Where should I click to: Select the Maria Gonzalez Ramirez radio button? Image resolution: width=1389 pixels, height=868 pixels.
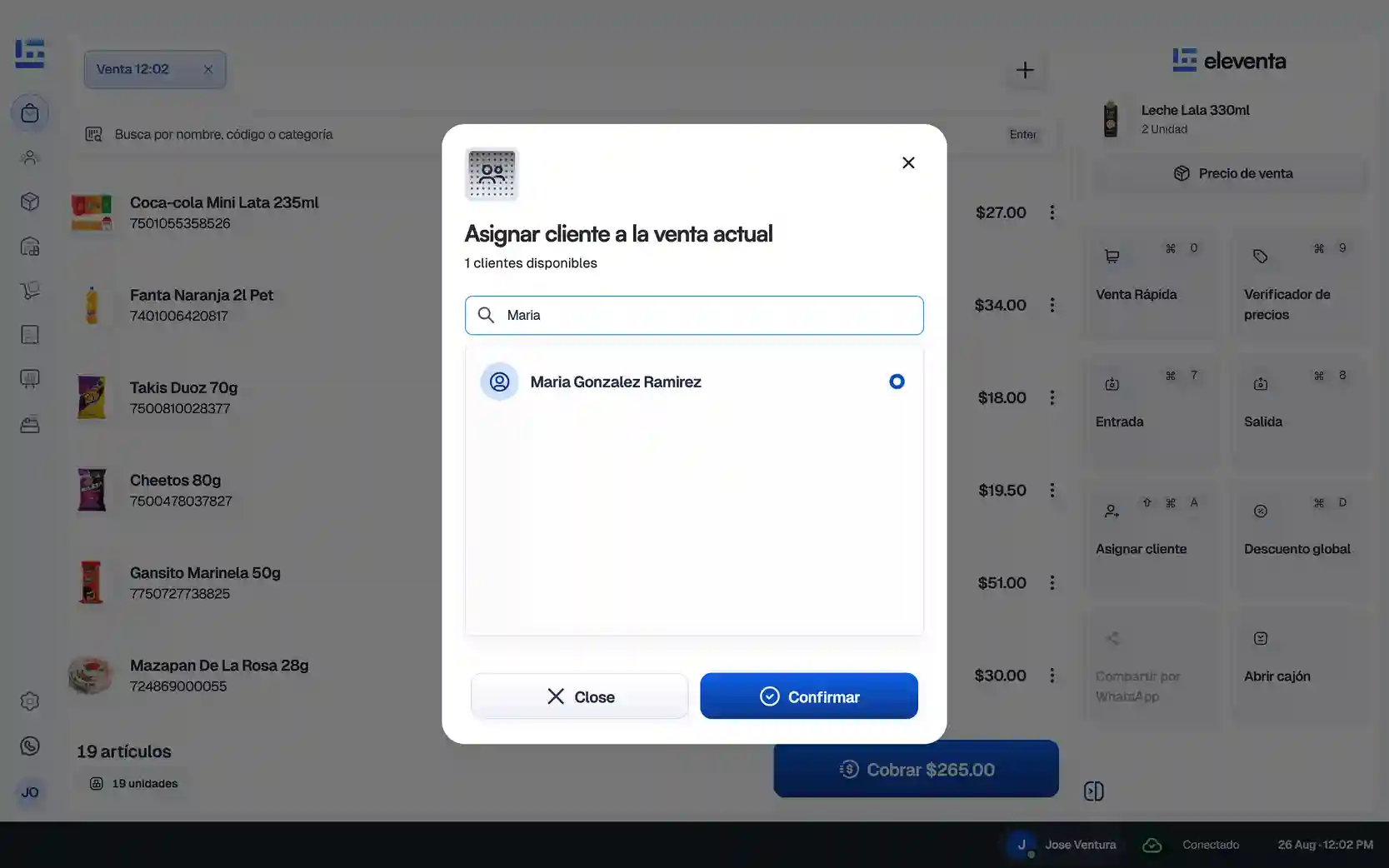click(x=897, y=382)
